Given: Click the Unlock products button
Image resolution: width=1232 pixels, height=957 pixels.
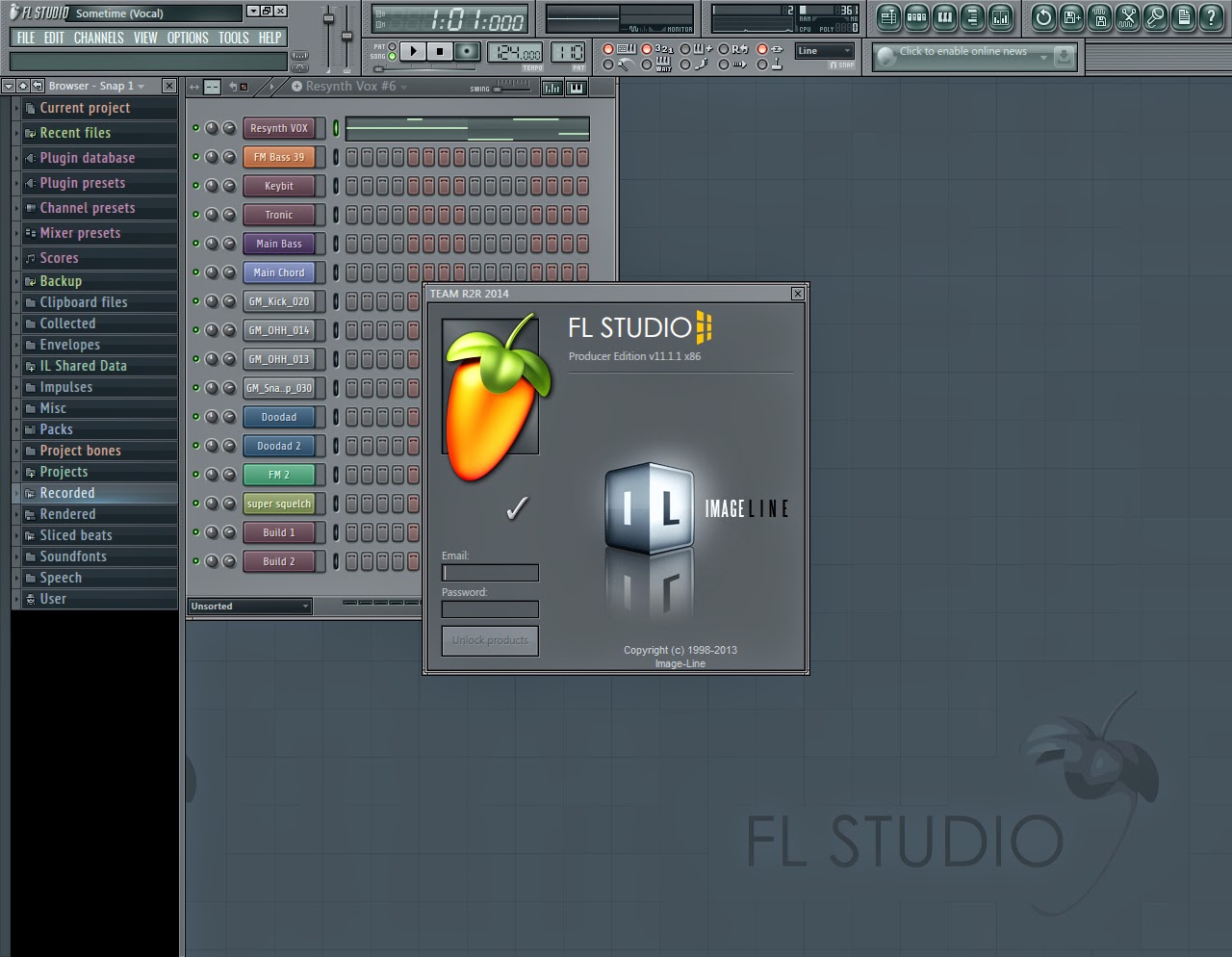Looking at the screenshot, I should 490,641.
